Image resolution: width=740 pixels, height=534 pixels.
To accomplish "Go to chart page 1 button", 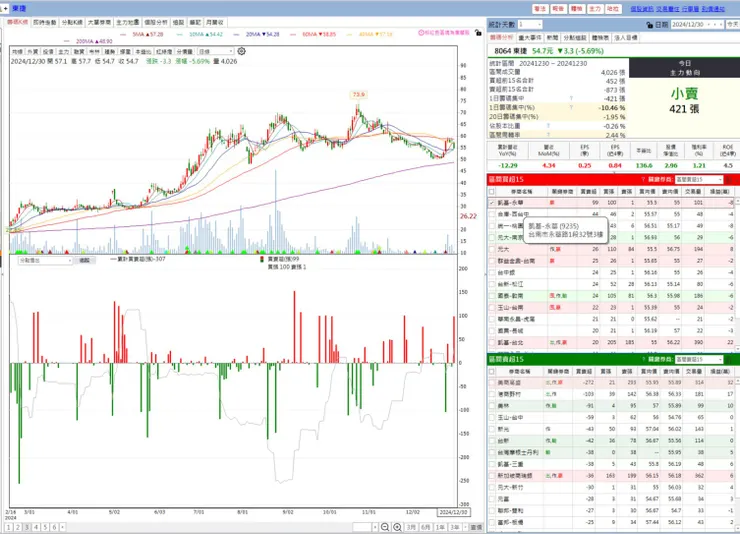I will (x=8, y=527).
